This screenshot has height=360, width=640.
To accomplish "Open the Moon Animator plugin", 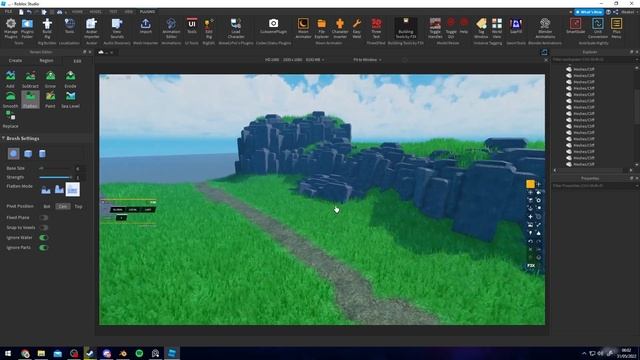I will tap(303, 28).
